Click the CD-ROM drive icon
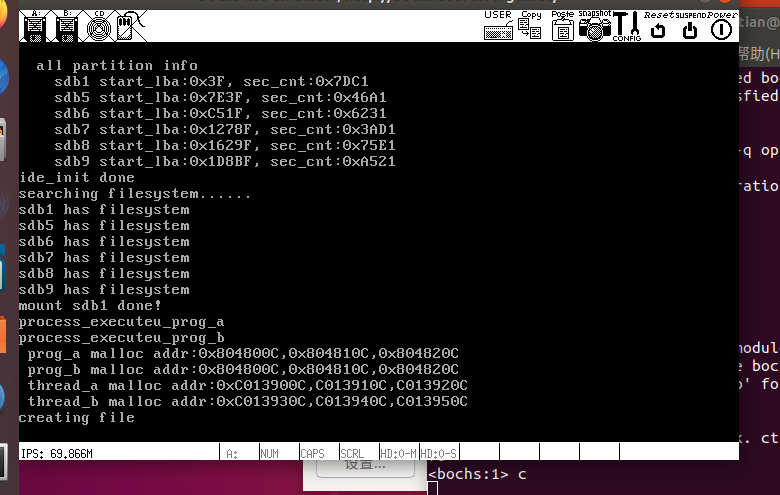Viewport: 780px width, 495px height. (x=95, y=26)
